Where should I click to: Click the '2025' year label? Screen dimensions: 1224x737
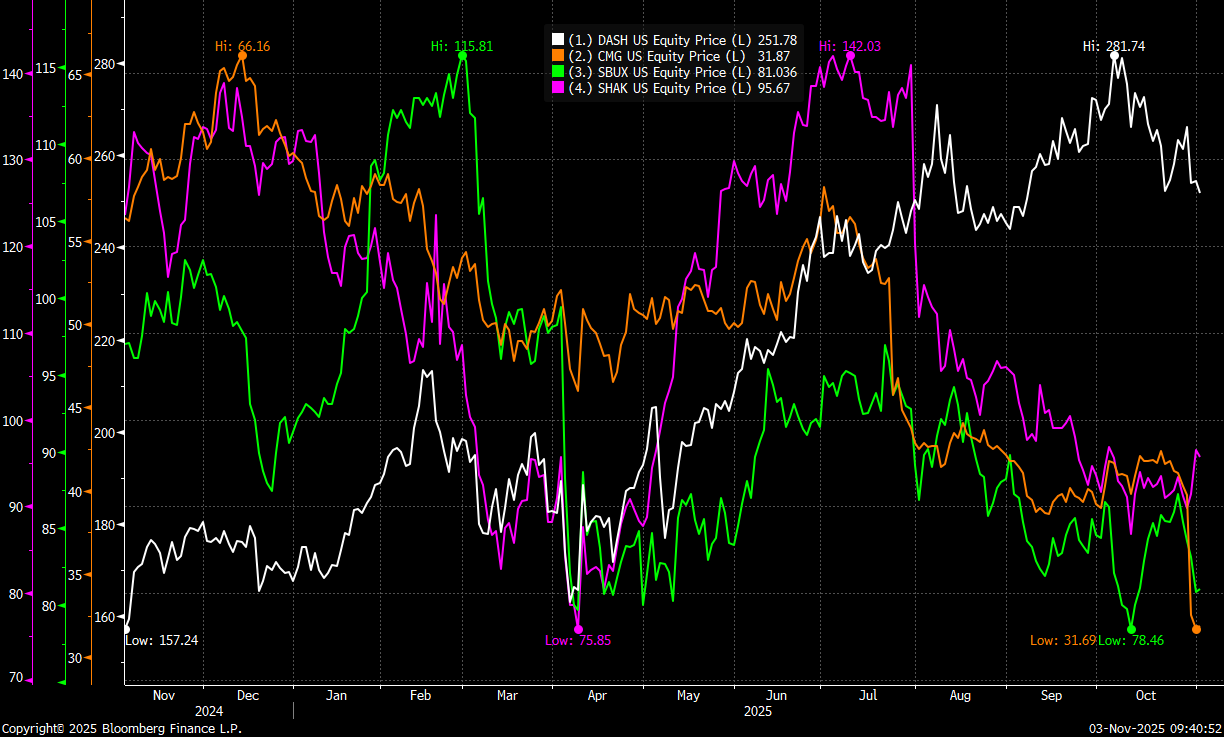pos(757,711)
